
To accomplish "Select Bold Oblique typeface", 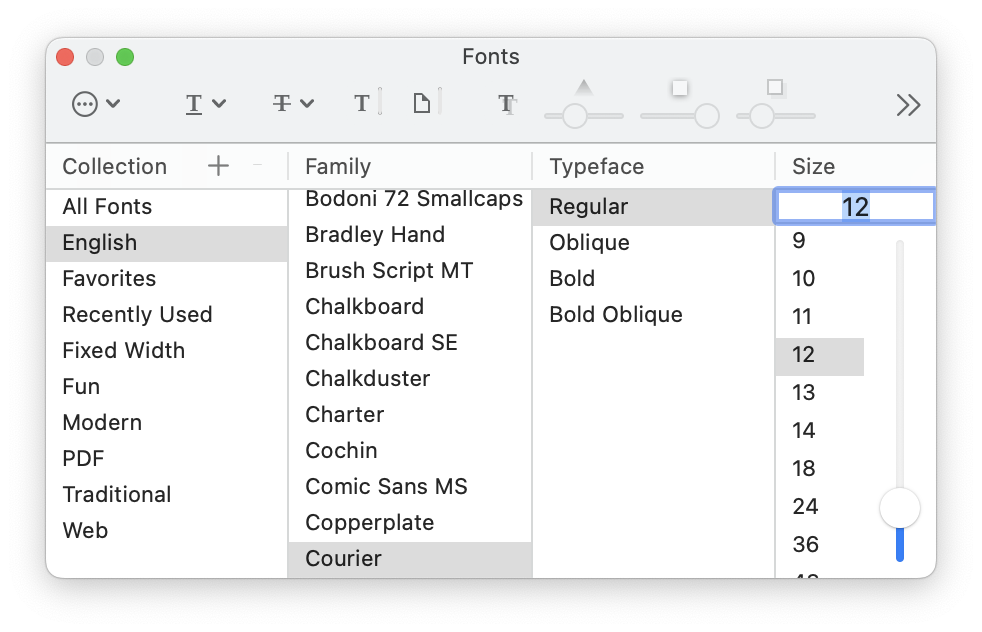I will point(653,314).
